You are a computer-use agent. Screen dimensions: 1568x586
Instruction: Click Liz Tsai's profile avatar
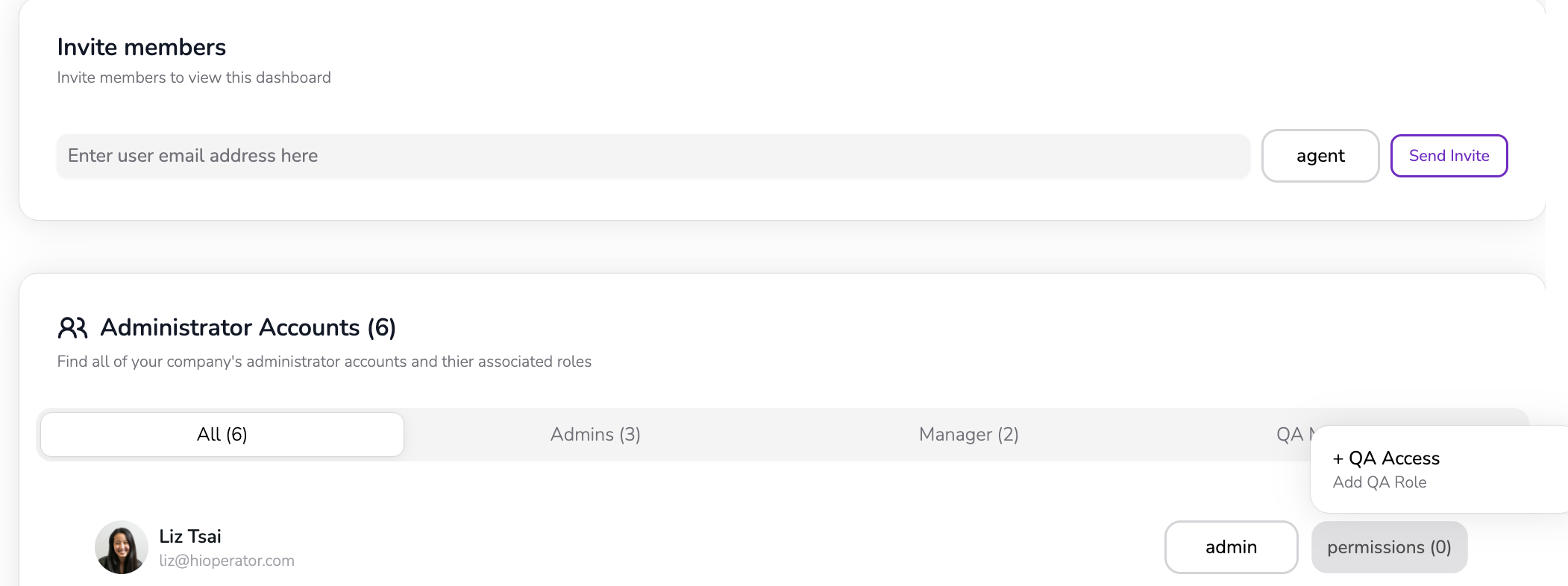coord(121,547)
